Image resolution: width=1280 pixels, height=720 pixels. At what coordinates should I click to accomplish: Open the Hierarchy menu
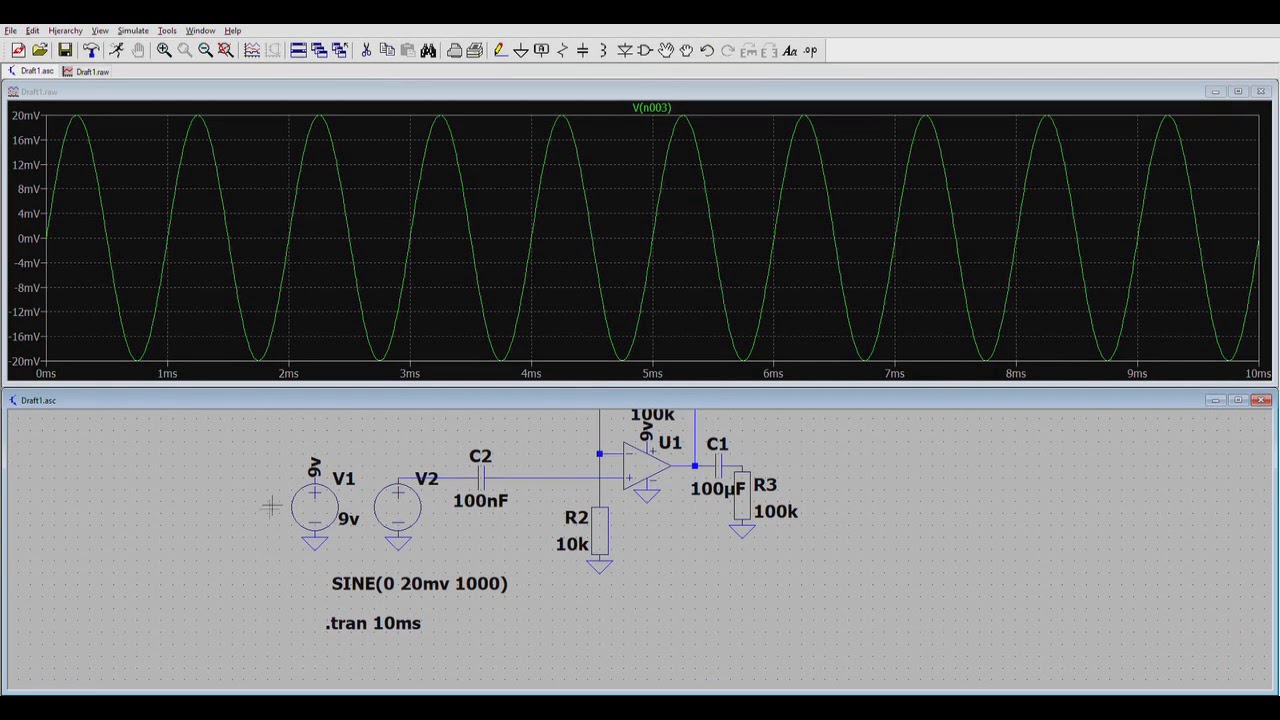coord(65,31)
